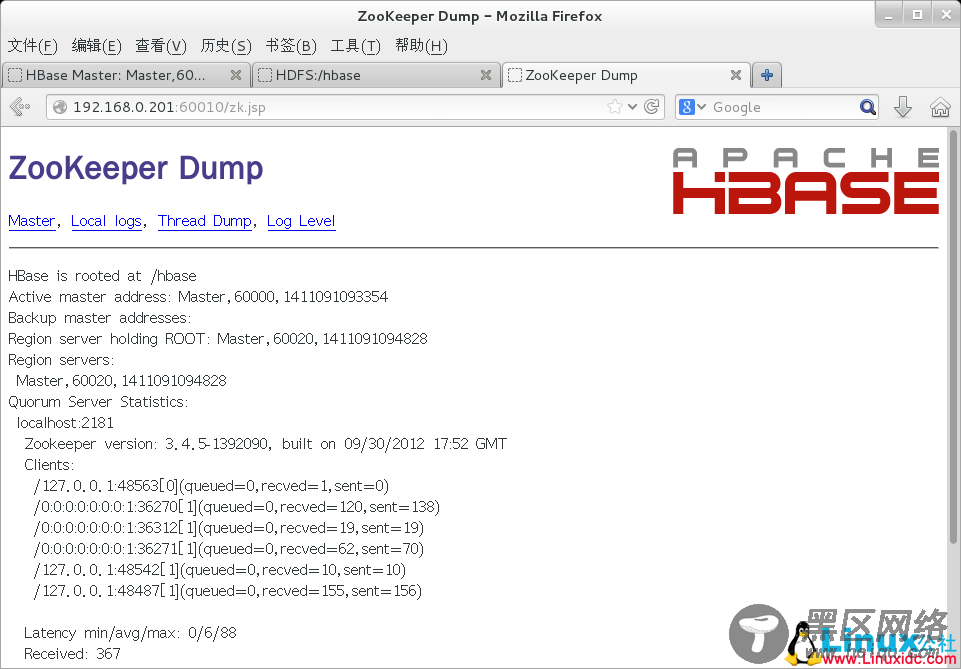
Task: Click the Quorum Server Statistics label
Action: 98,402
